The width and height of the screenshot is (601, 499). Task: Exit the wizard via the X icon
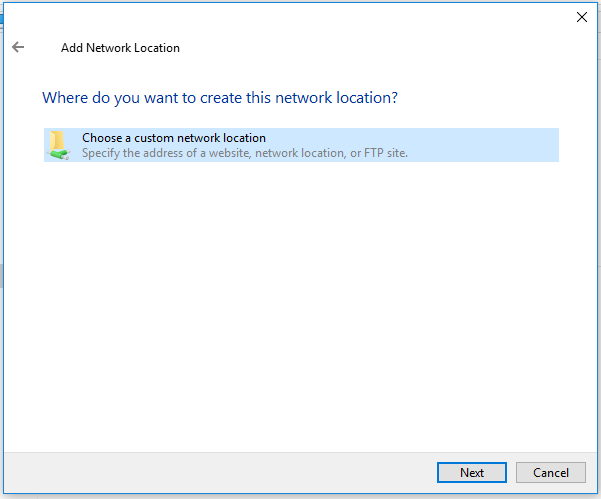tap(582, 17)
